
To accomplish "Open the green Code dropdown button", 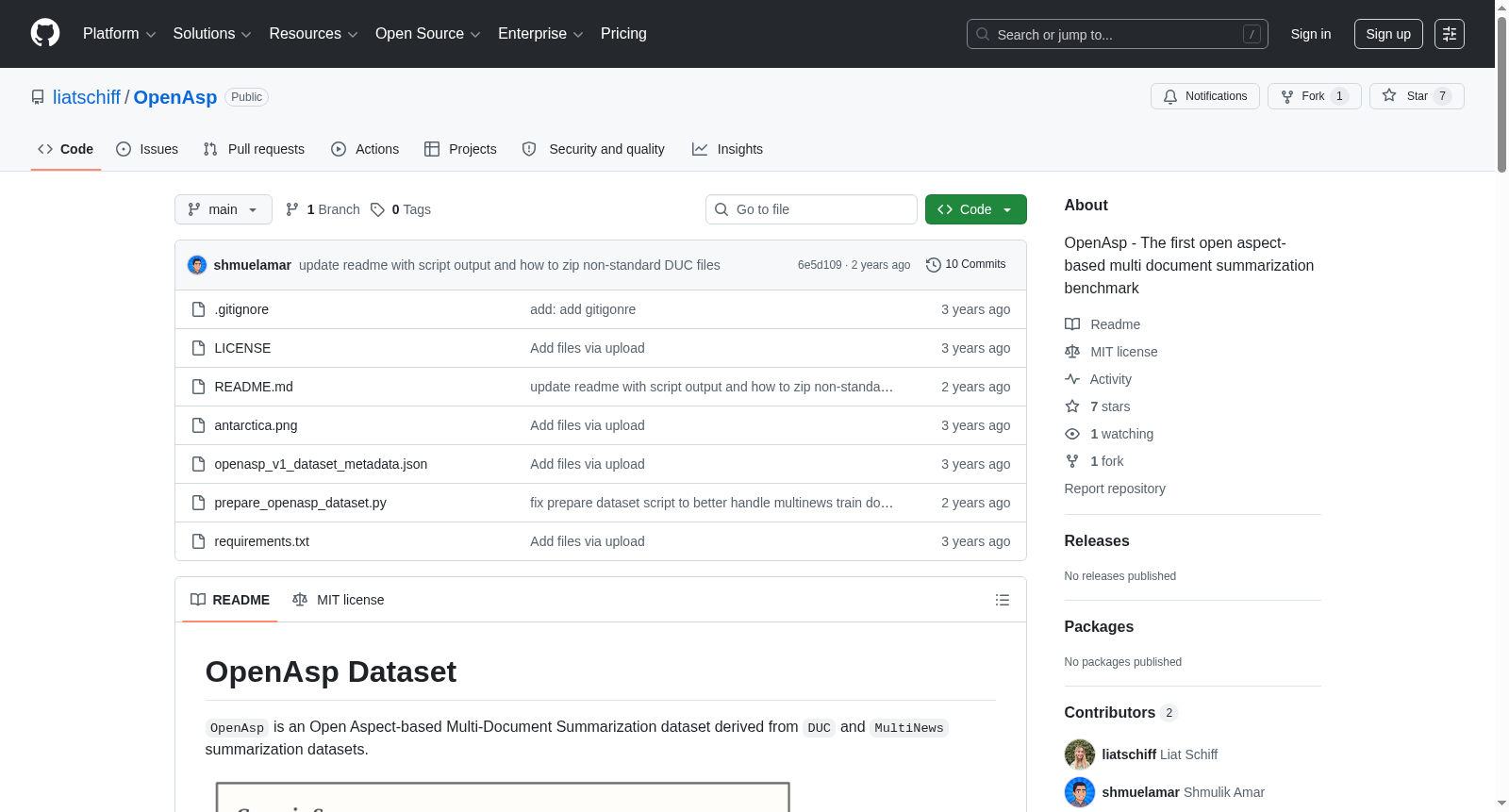I will tap(975, 209).
